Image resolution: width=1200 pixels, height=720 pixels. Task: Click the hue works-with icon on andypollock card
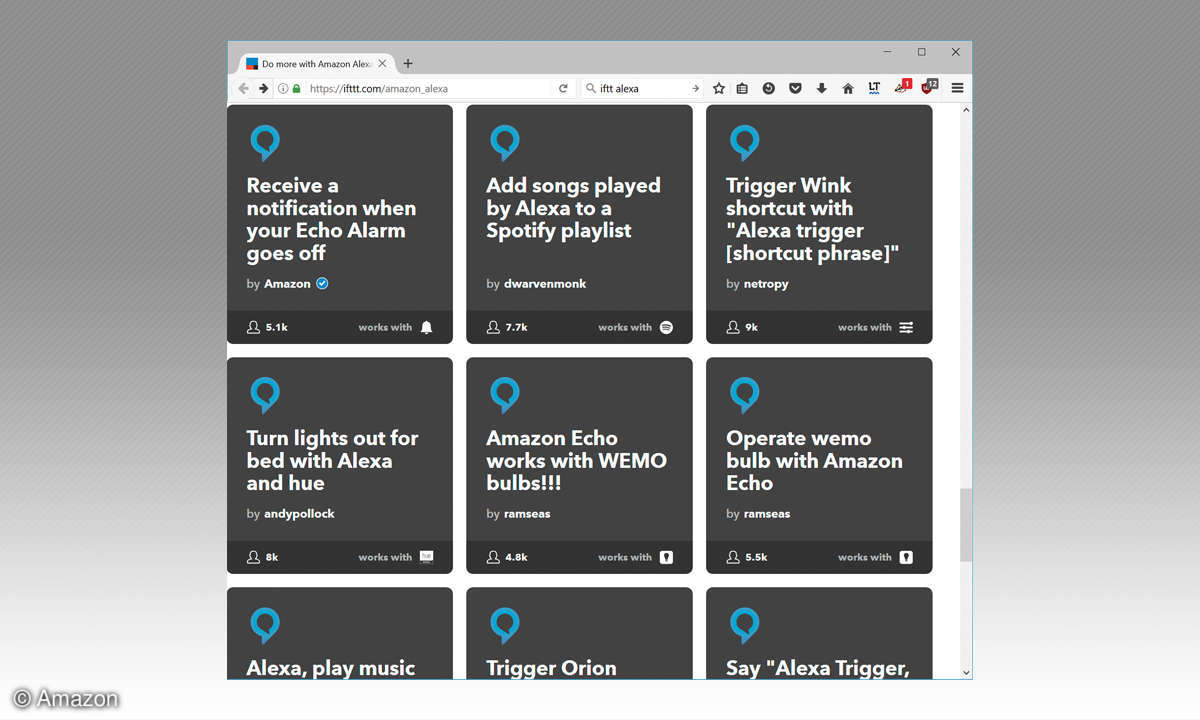[427, 557]
